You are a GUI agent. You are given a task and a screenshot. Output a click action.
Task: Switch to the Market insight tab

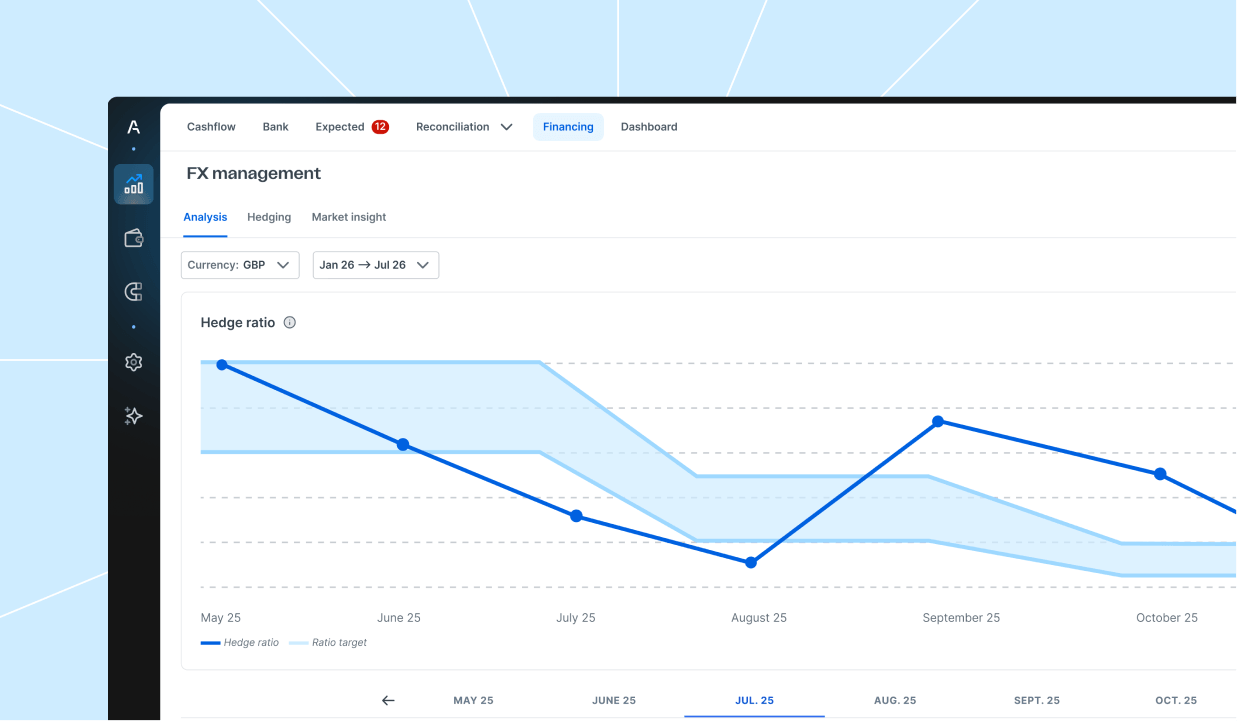[x=349, y=217]
